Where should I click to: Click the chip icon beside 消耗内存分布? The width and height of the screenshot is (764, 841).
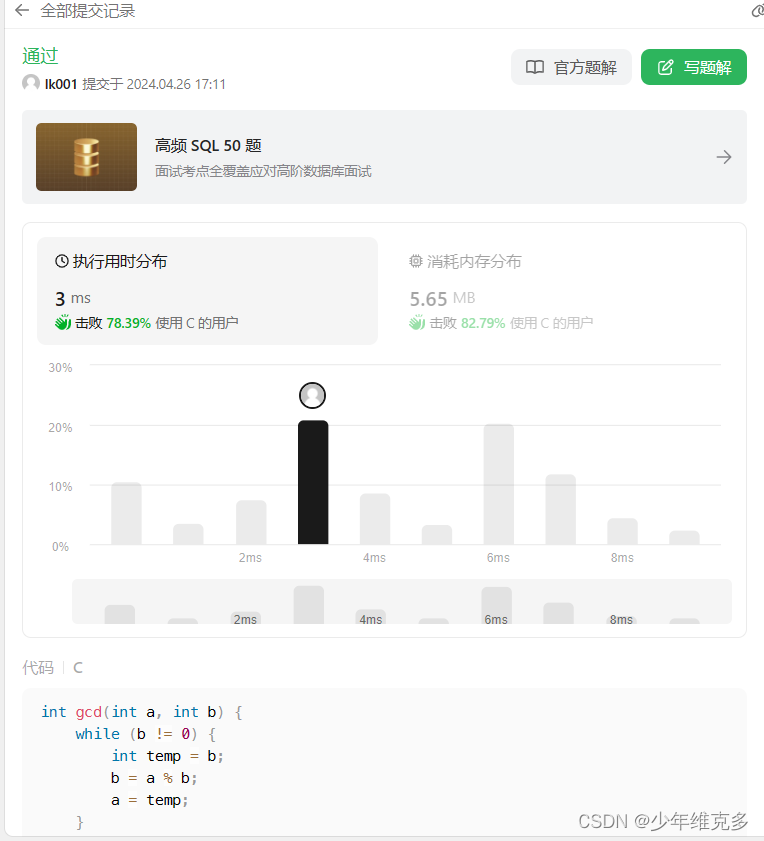[416, 261]
